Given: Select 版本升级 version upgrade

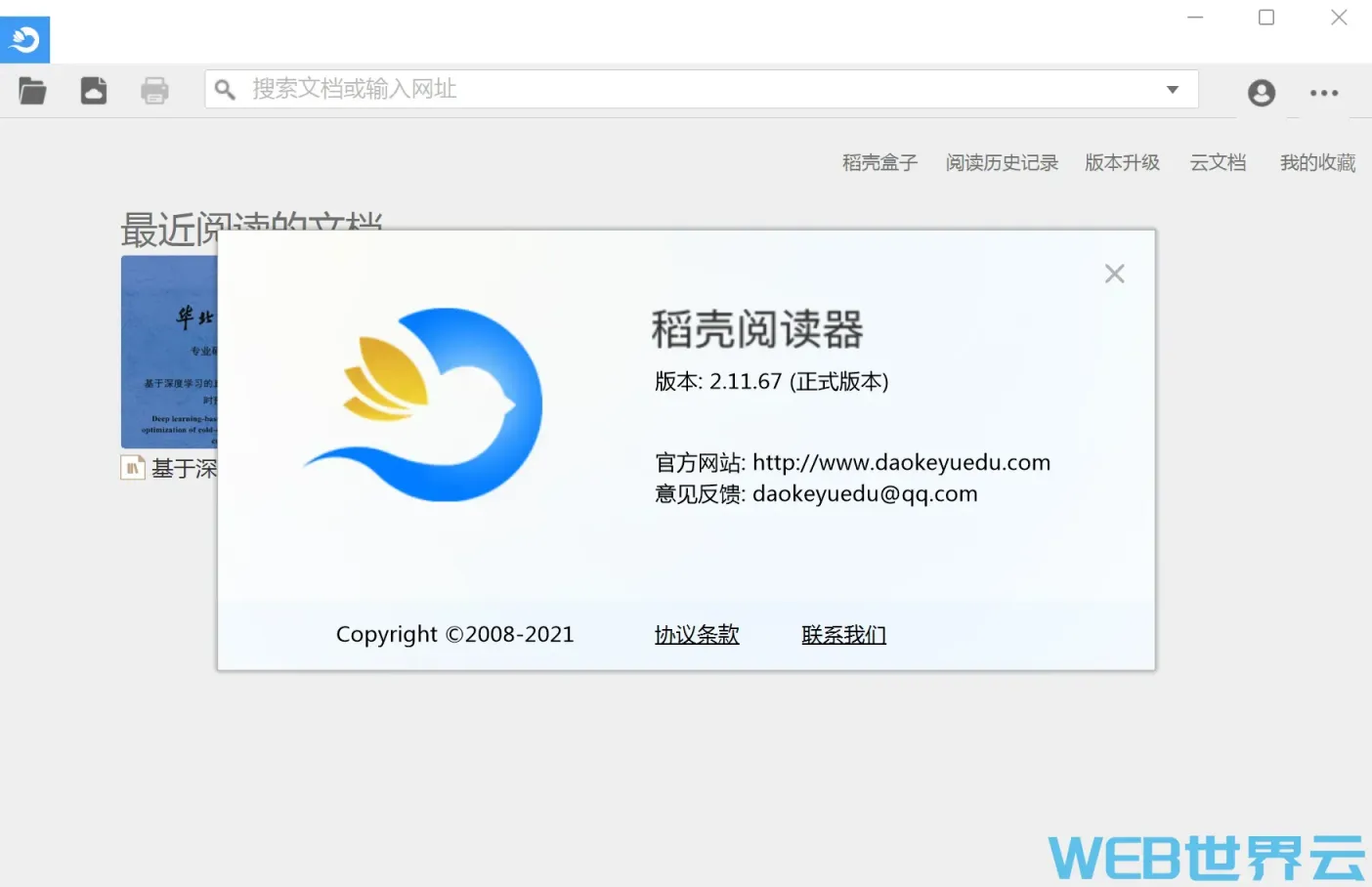Looking at the screenshot, I should (1122, 162).
